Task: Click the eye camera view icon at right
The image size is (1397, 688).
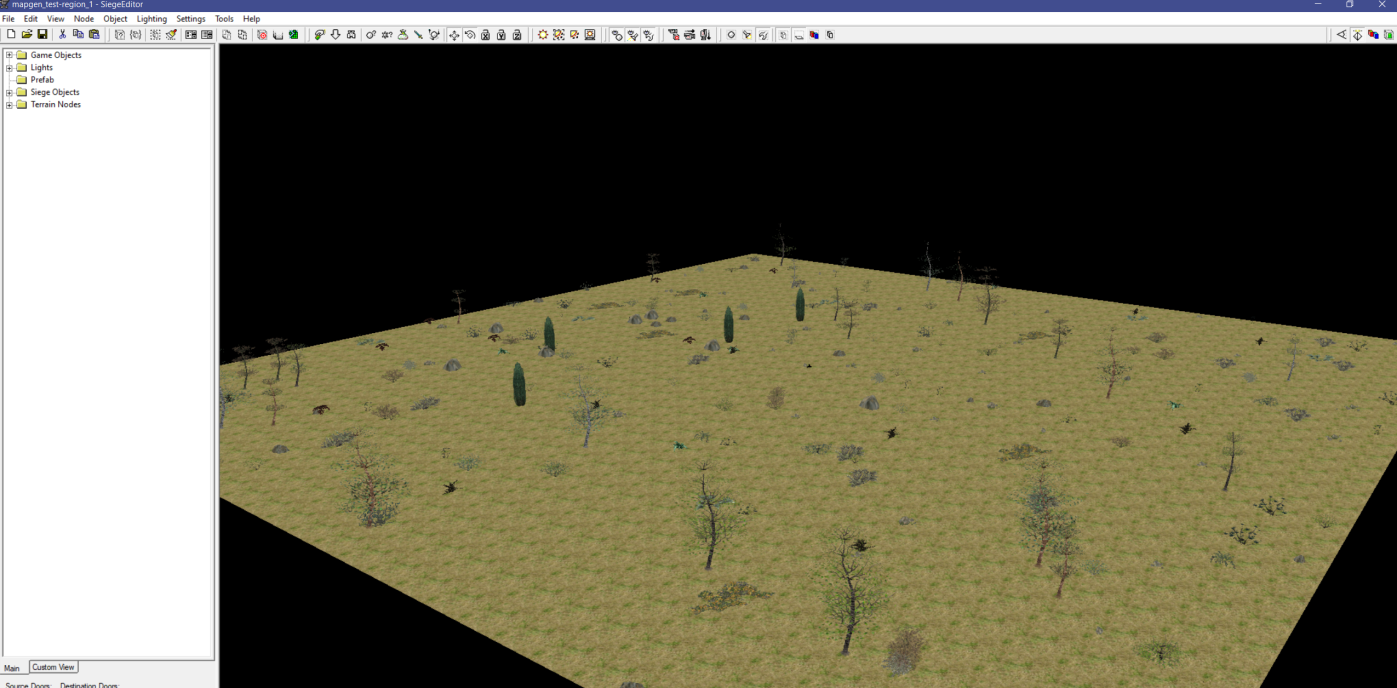Action: (x=1341, y=34)
